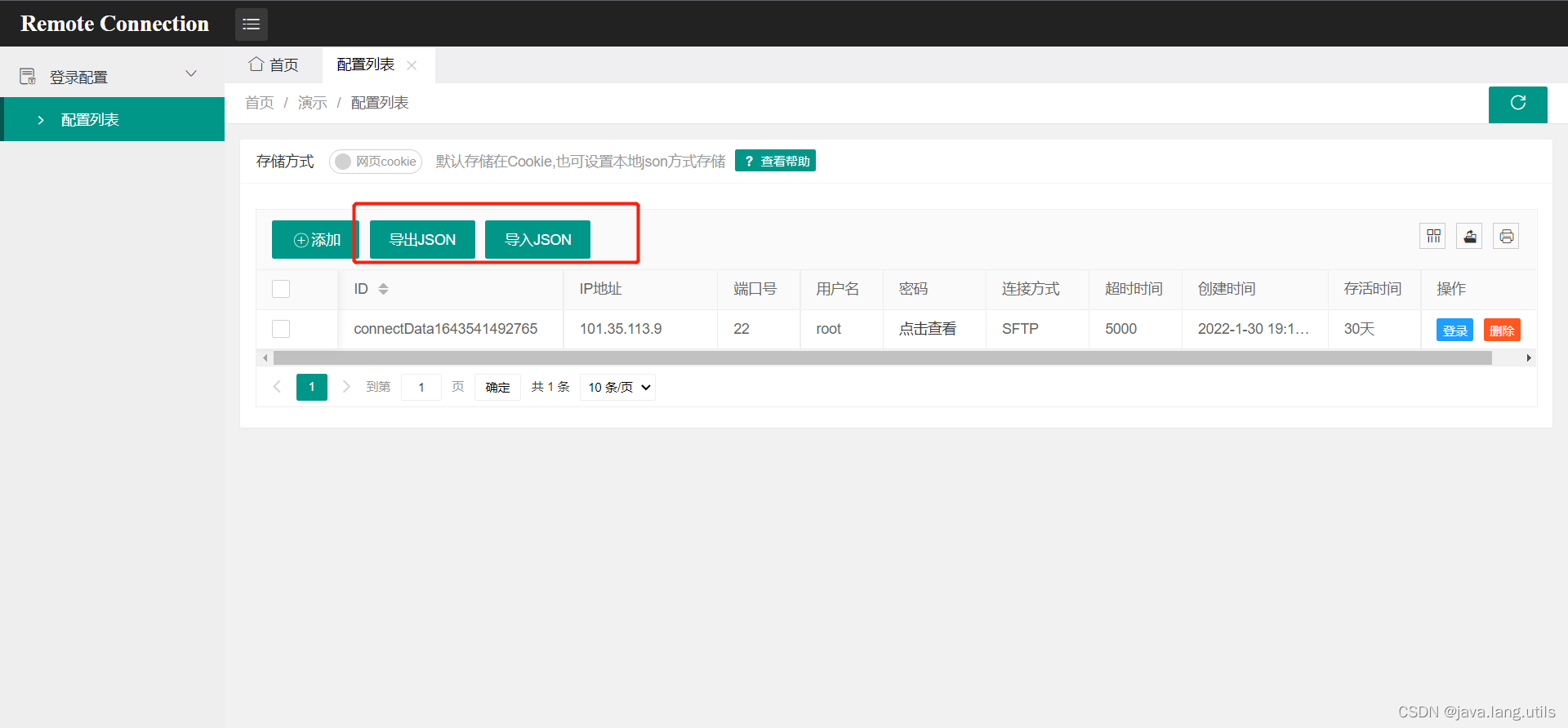Click the 查看帮助 help button
This screenshot has height=728, width=1568.
click(x=775, y=161)
